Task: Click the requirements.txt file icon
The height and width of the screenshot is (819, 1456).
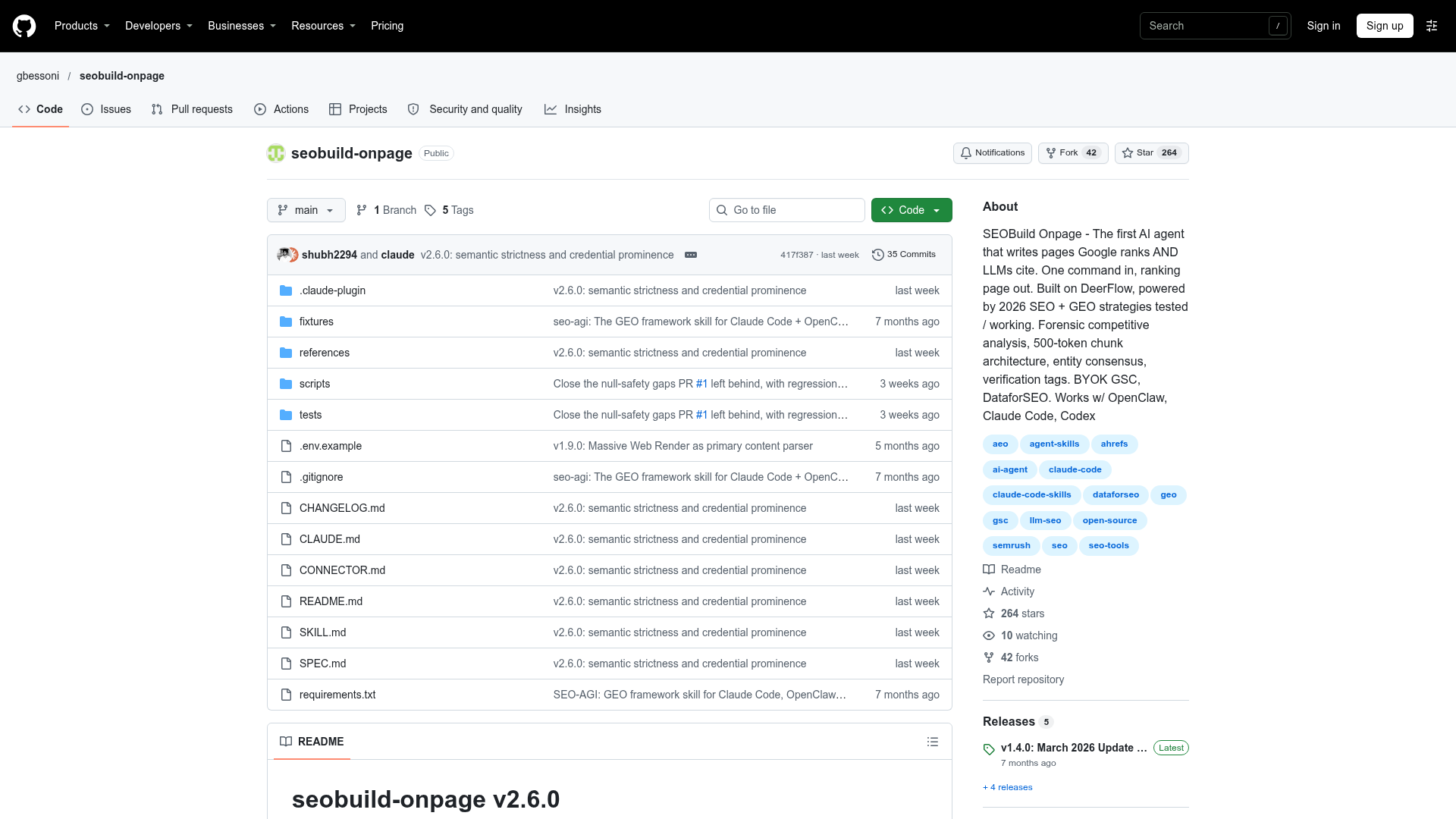Action: click(286, 695)
